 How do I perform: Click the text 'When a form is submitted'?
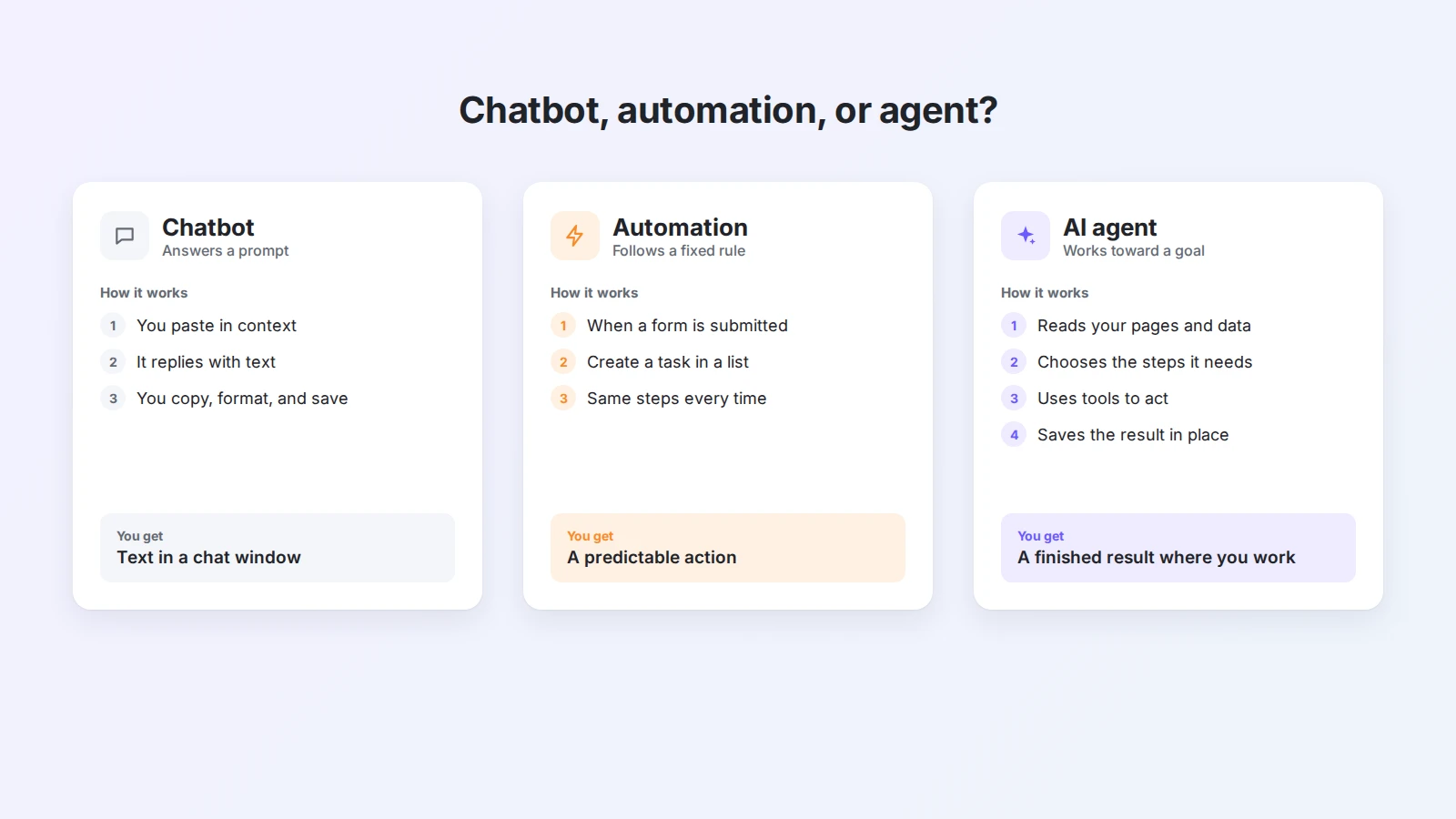coord(687,326)
